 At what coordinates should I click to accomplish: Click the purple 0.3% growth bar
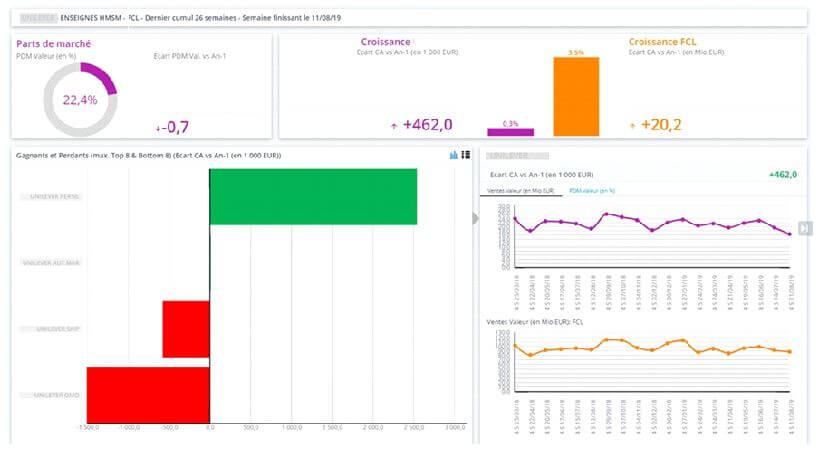pyautogui.click(x=510, y=132)
